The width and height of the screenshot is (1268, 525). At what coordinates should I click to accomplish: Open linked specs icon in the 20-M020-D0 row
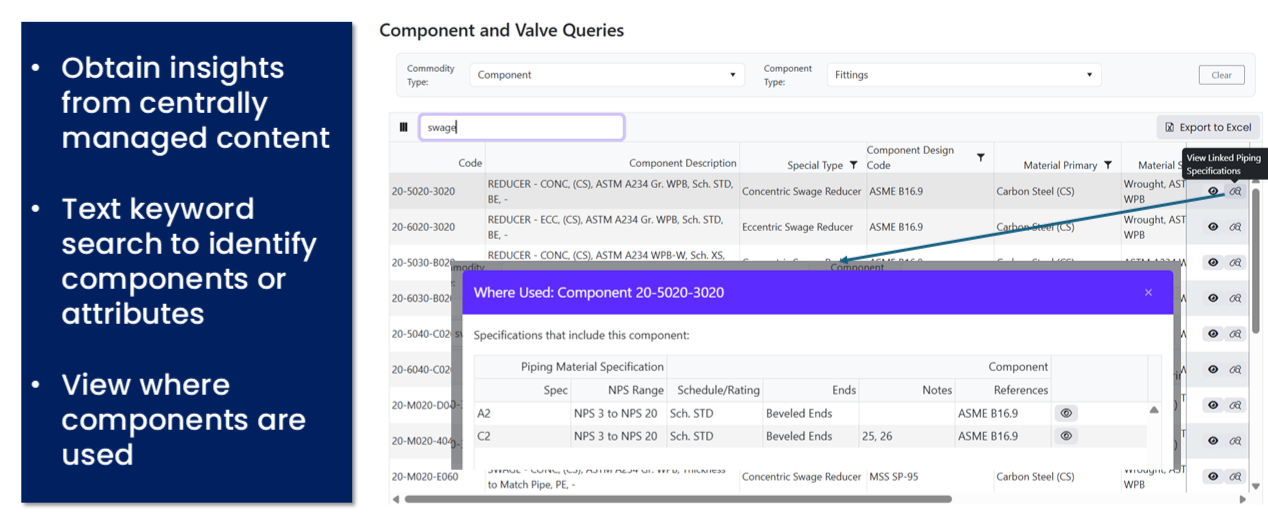pyautogui.click(x=1236, y=405)
